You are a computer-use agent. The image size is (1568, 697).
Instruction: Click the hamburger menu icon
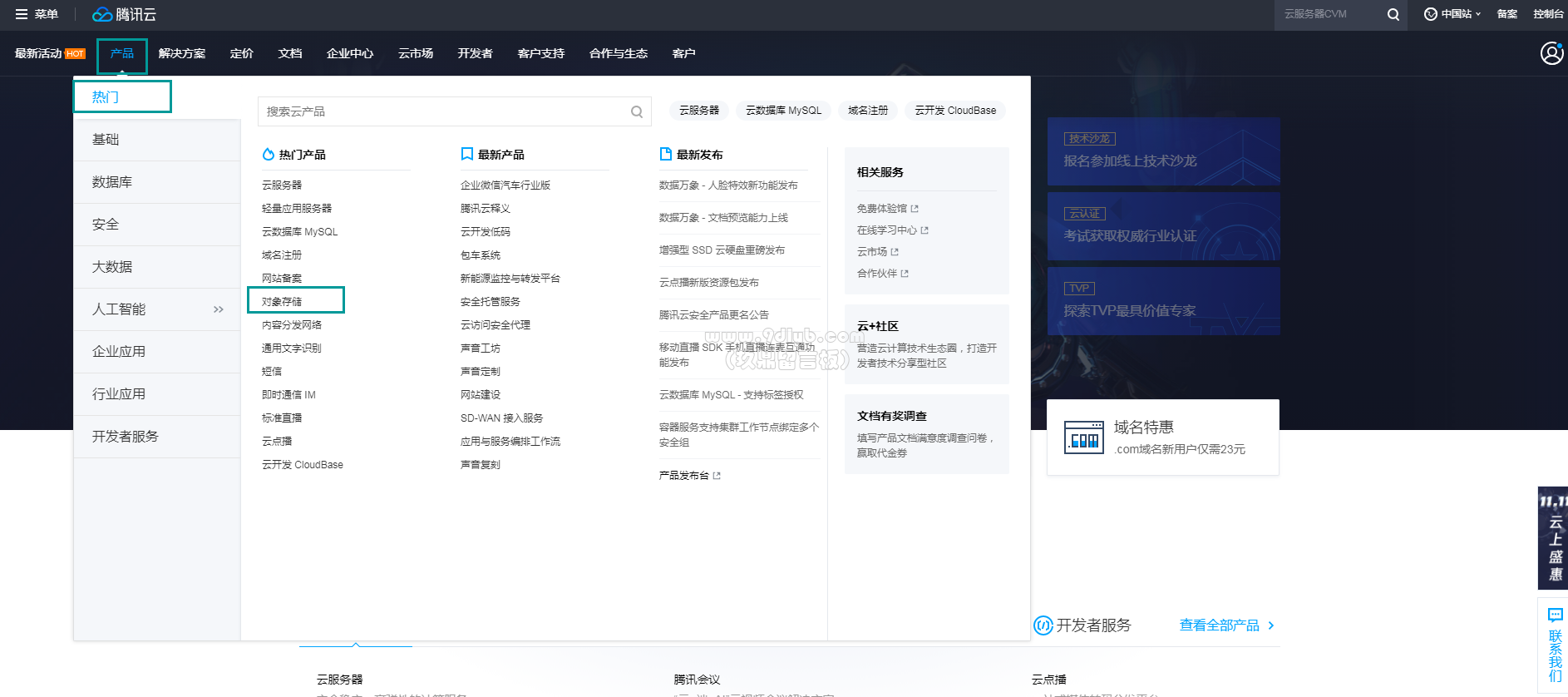coord(22,14)
